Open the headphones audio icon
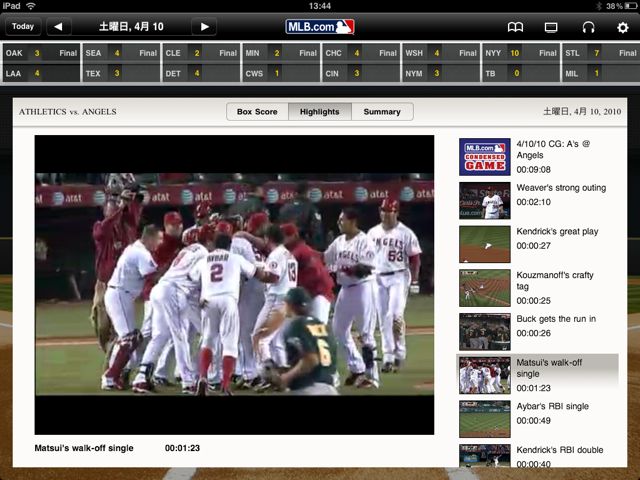This screenshot has height=480, width=640. pos(588,27)
